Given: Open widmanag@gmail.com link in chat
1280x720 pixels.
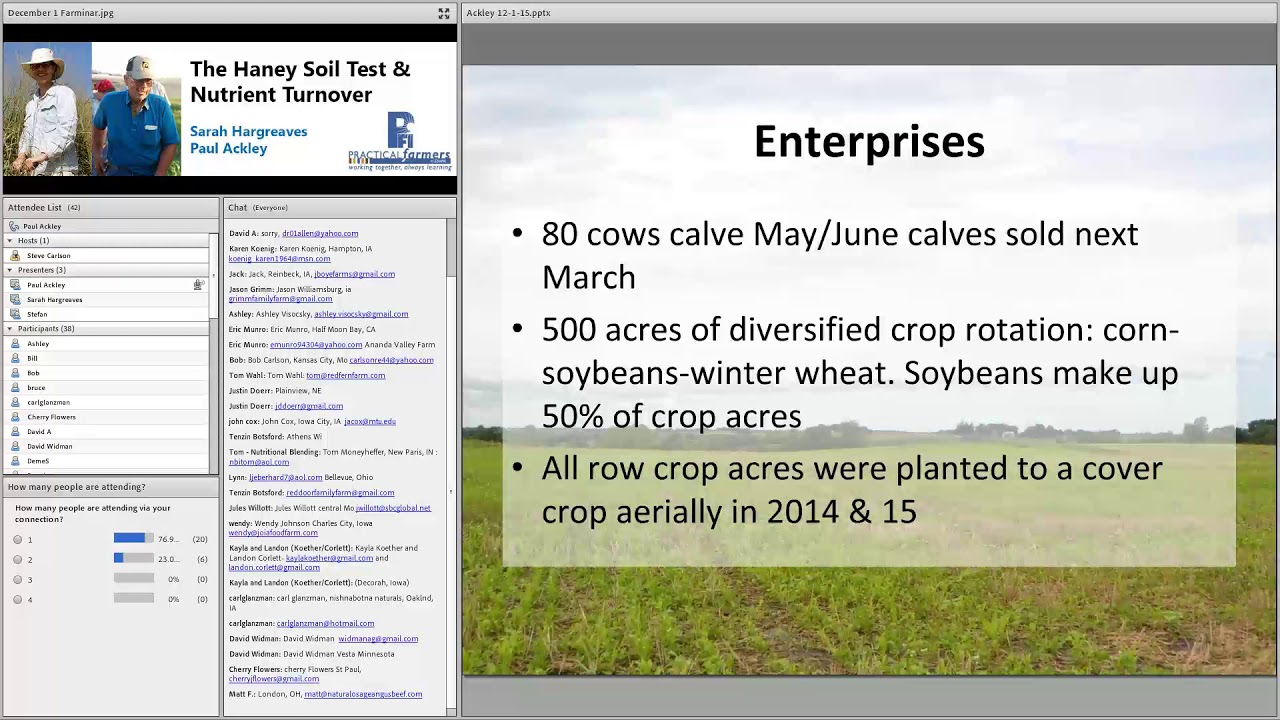Looking at the screenshot, I should tap(378, 638).
